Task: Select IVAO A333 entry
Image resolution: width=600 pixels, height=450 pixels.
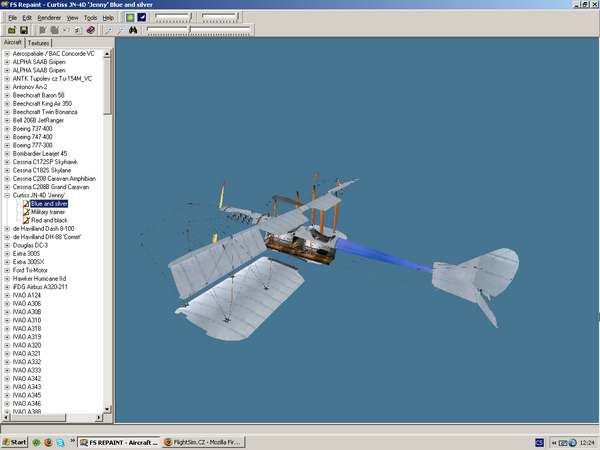Action: click(26, 370)
